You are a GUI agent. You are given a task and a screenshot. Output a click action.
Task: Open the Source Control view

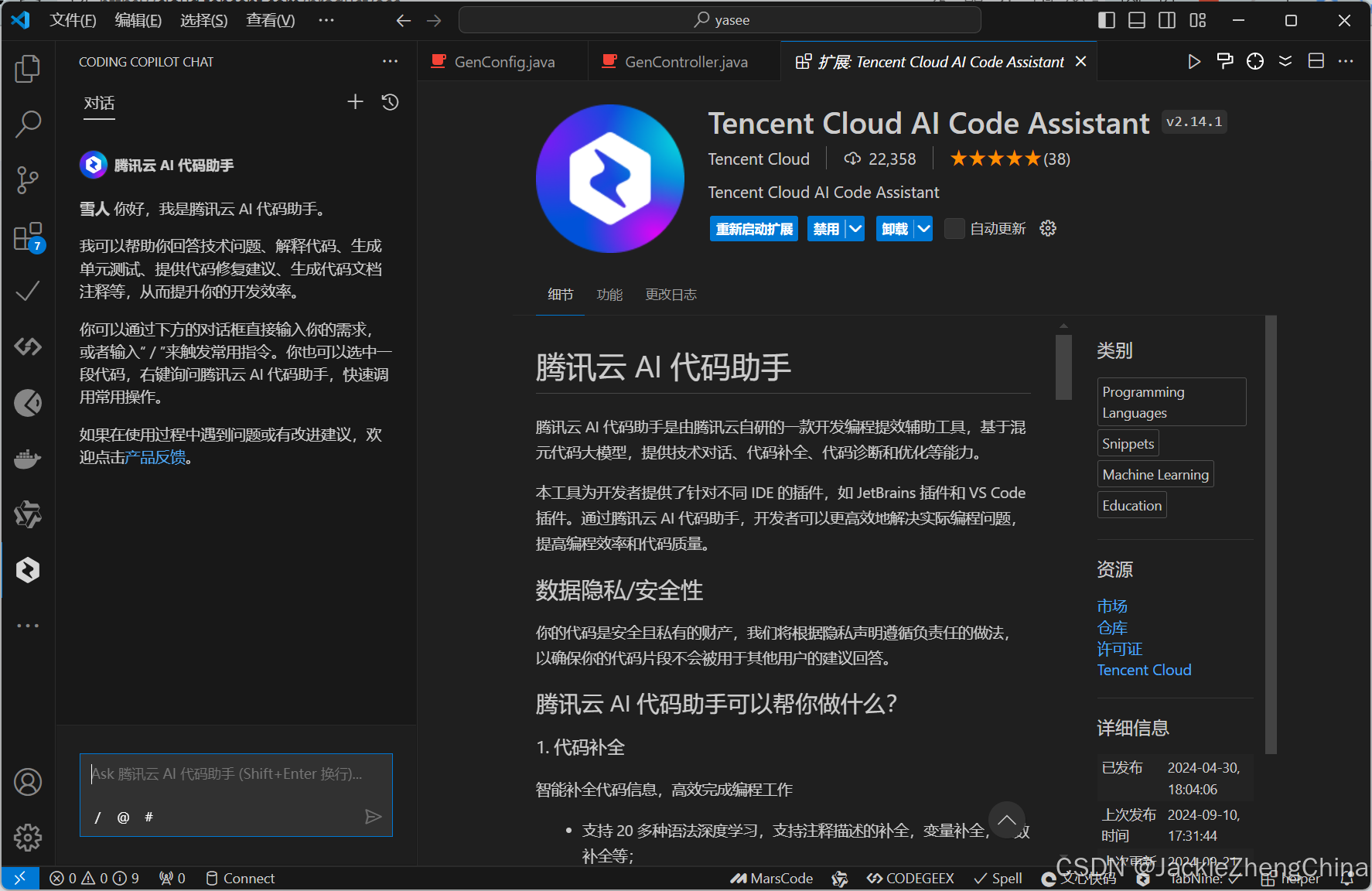point(28,179)
